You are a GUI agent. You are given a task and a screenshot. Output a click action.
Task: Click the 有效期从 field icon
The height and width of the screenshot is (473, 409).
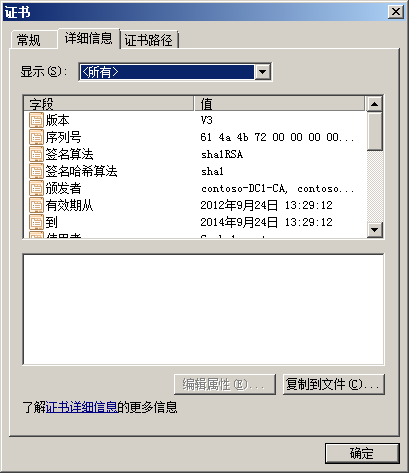coord(36,205)
